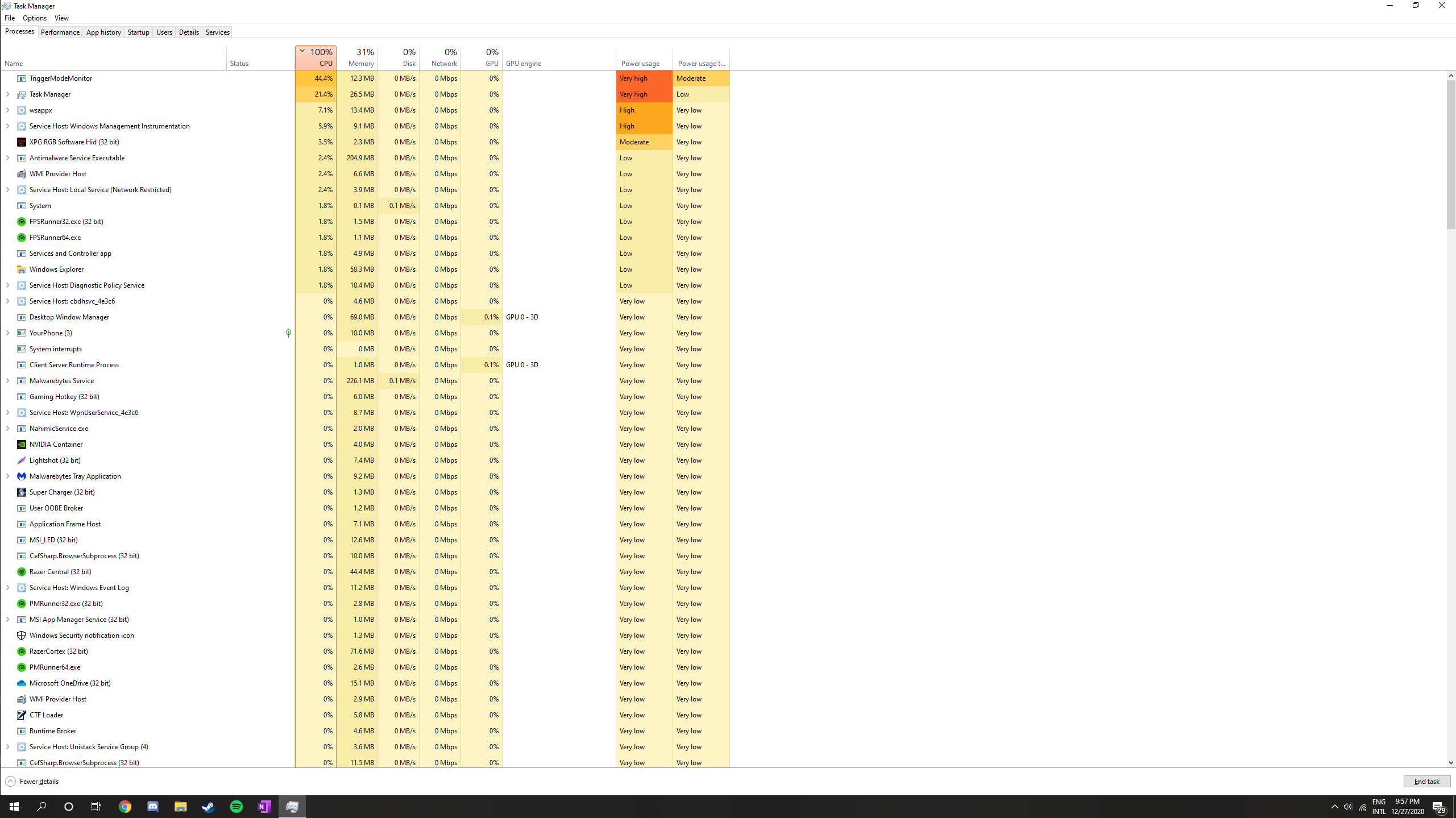This screenshot has width=1456, height=818.
Task: Click the NVIDIA Container icon
Action: tap(22, 445)
